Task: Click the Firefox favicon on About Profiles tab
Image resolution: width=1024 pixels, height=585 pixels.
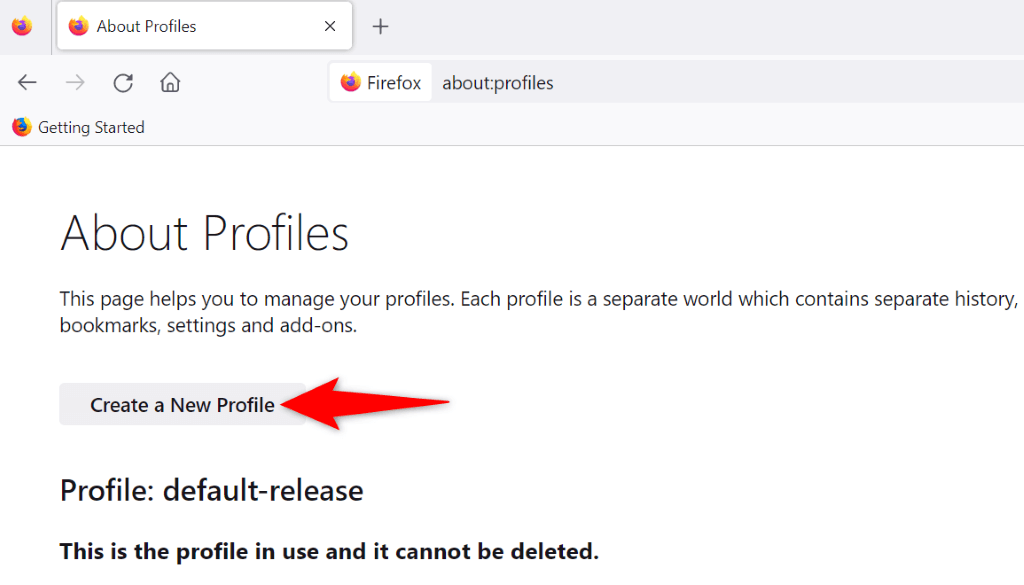Action: (79, 27)
